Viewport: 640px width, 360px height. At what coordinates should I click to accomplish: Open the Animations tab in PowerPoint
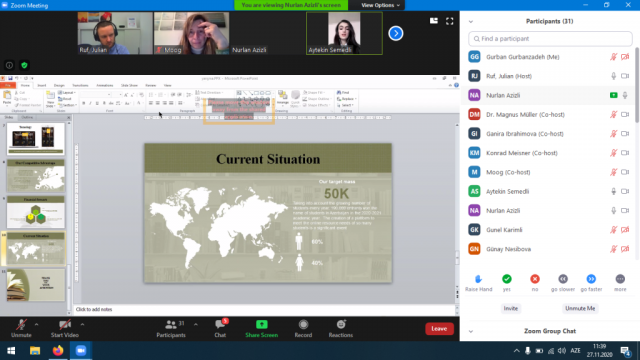pyautogui.click(x=104, y=86)
